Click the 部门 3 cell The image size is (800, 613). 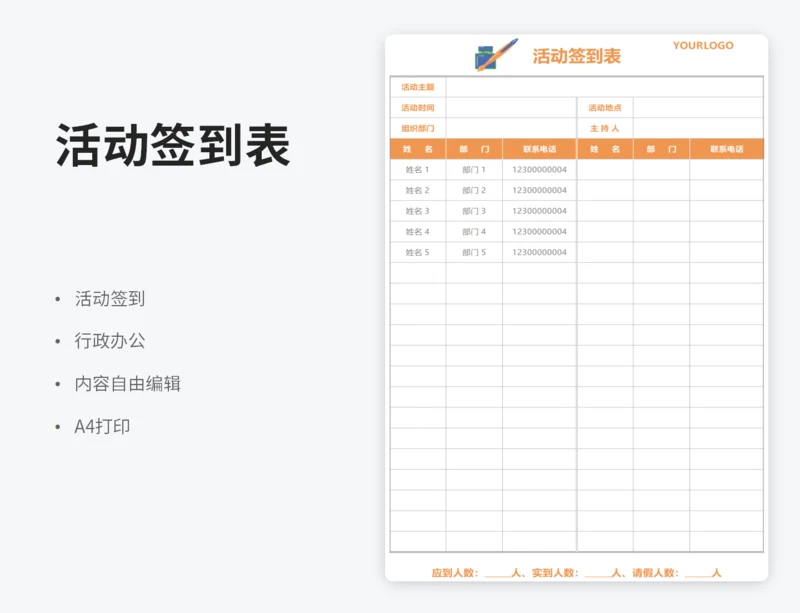tap(474, 211)
